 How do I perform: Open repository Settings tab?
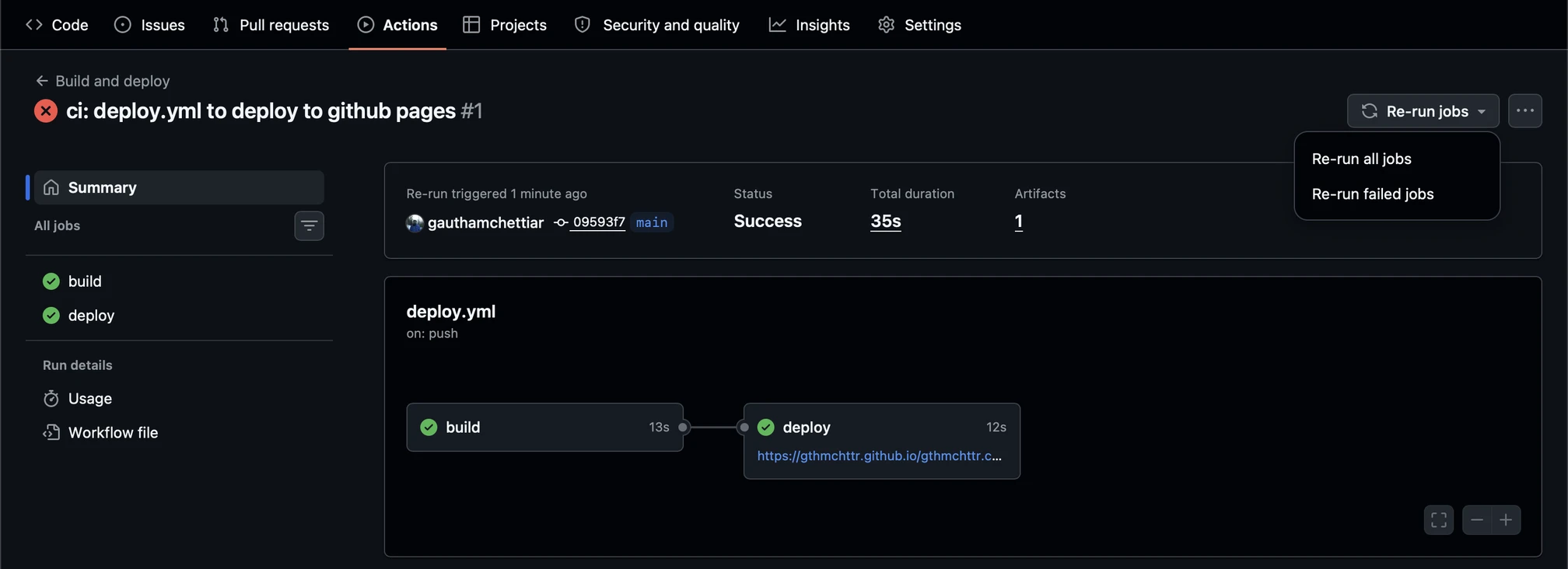coord(919,25)
